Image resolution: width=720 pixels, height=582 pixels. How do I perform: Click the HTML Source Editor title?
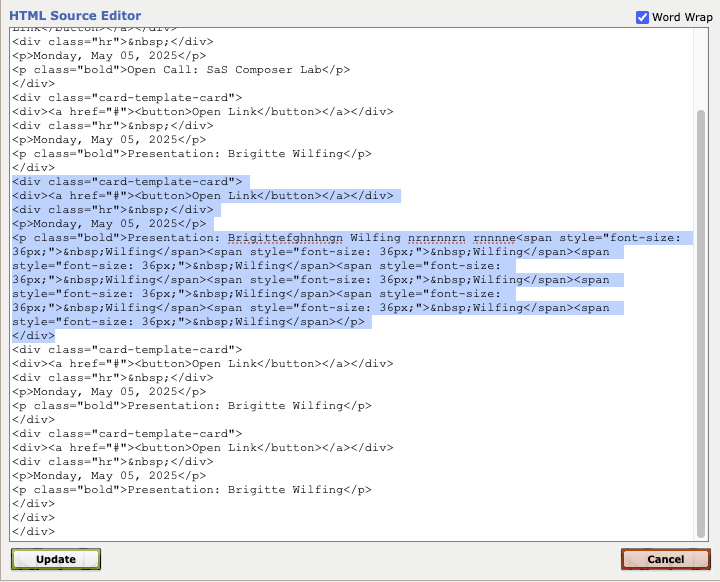click(75, 17)
